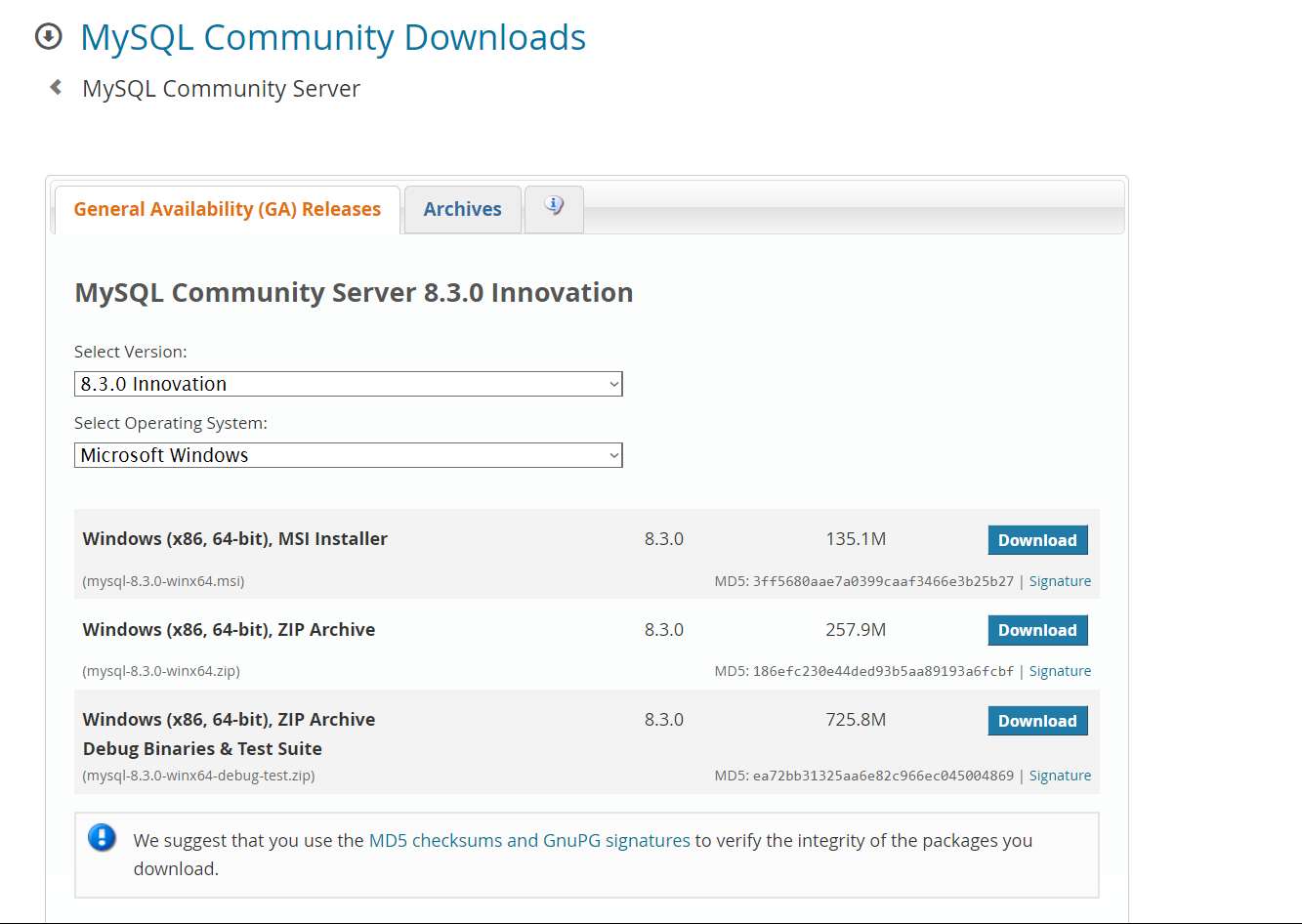1302x924 pixels.
Task: Click the blue info icon in suggestion box
Action: [x=102, y=838]
